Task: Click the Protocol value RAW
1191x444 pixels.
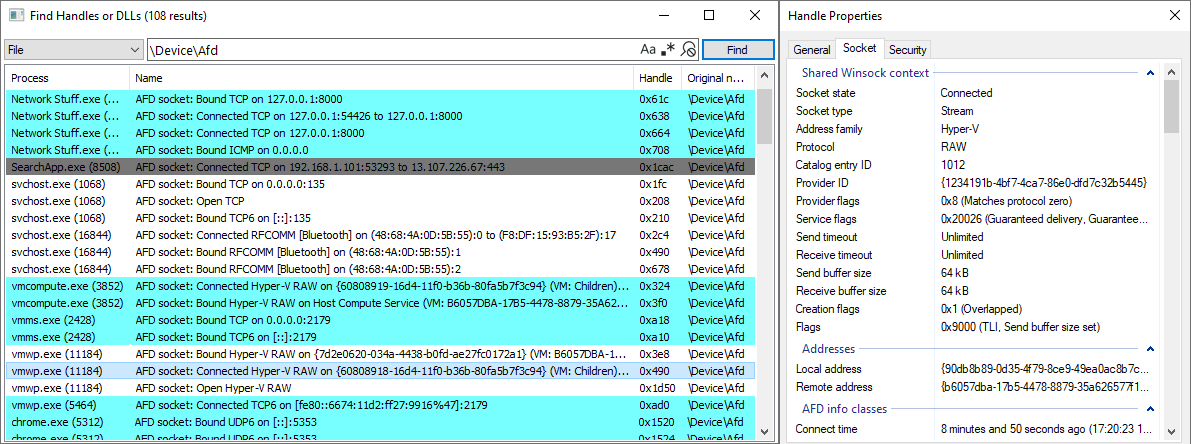Action: pyautogui.click(x=952, y=146)
